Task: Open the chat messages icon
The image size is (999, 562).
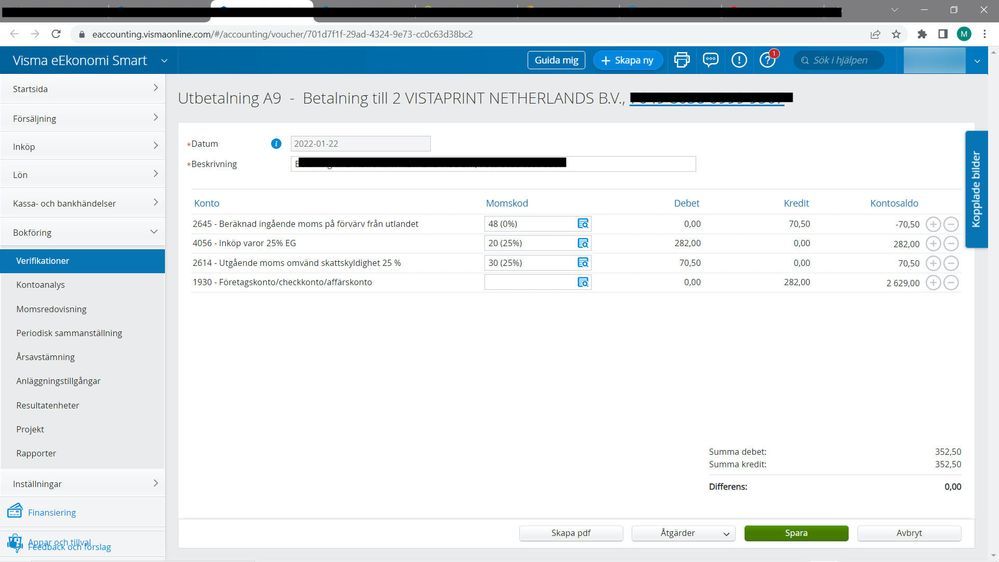Action: click(710, 60)
